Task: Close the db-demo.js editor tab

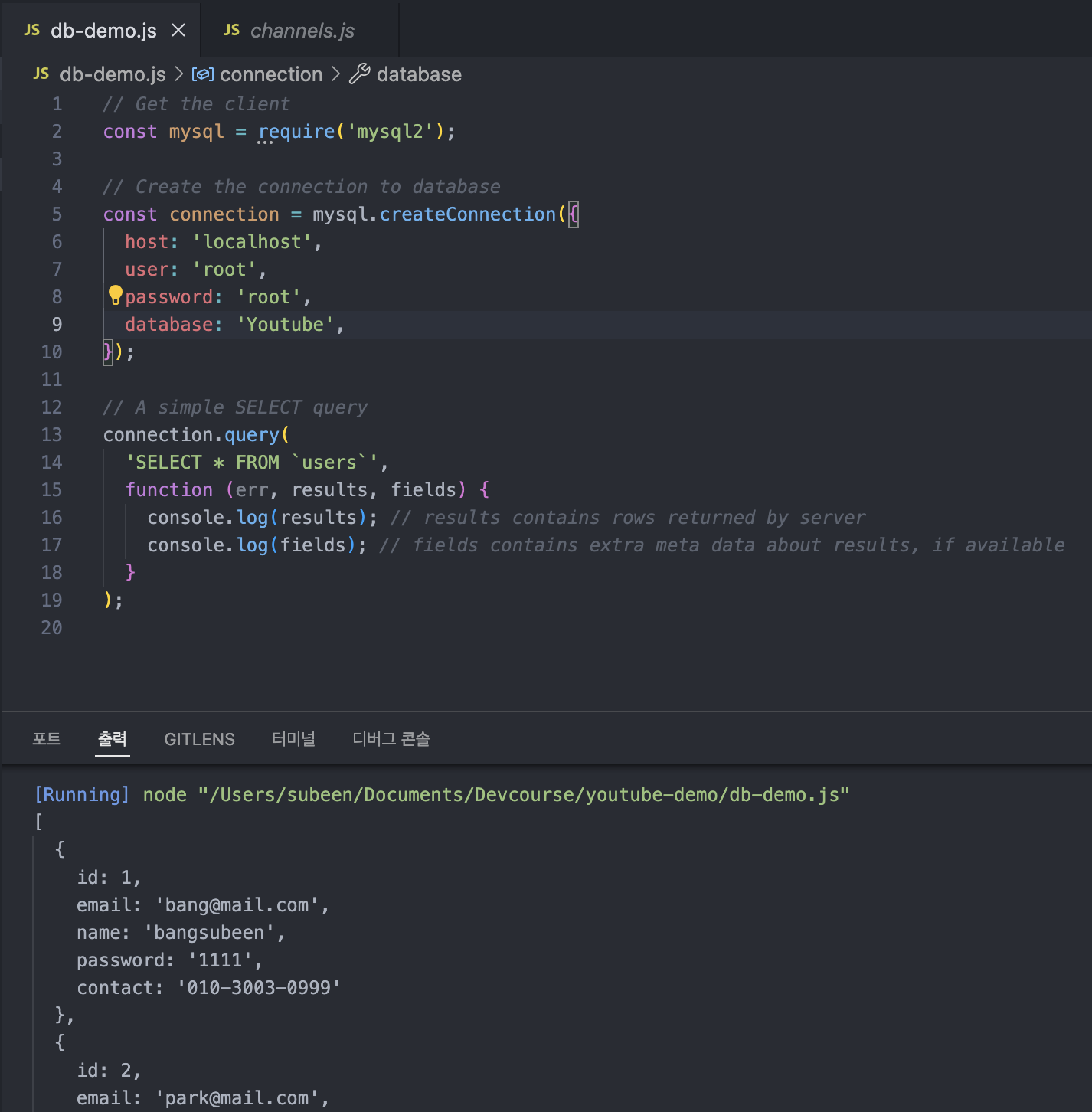Action: (178, 30)
